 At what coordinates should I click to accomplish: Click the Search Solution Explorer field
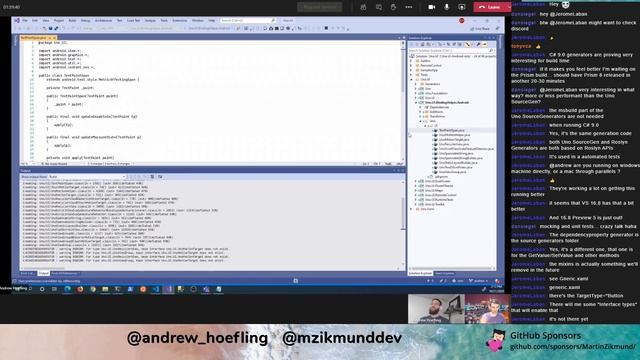[x=452, y=51]
